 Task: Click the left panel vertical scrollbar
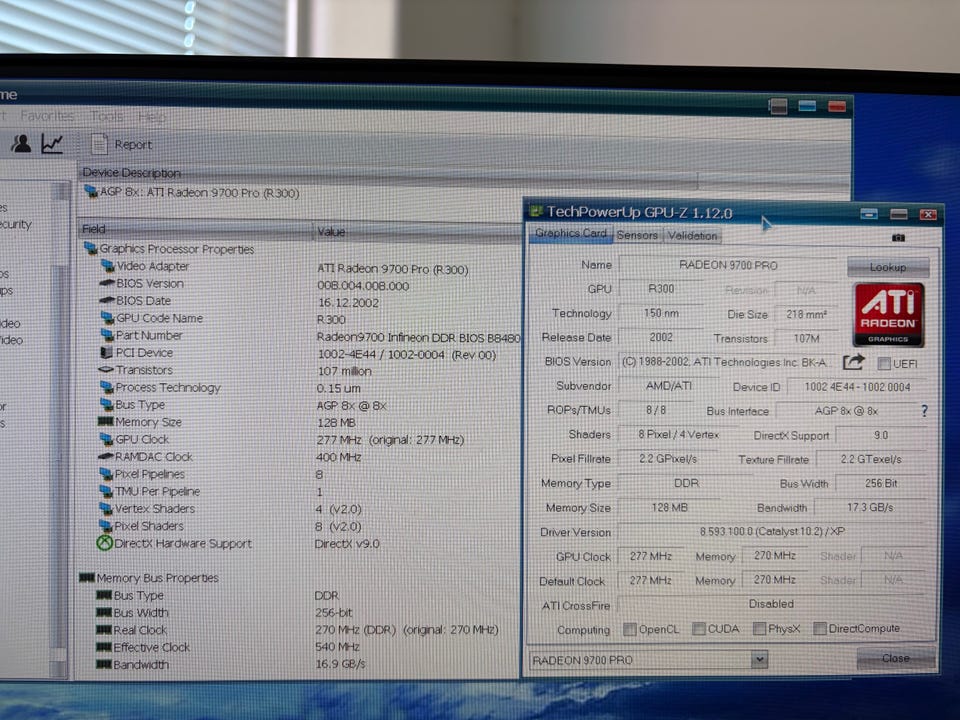(59, 429)
